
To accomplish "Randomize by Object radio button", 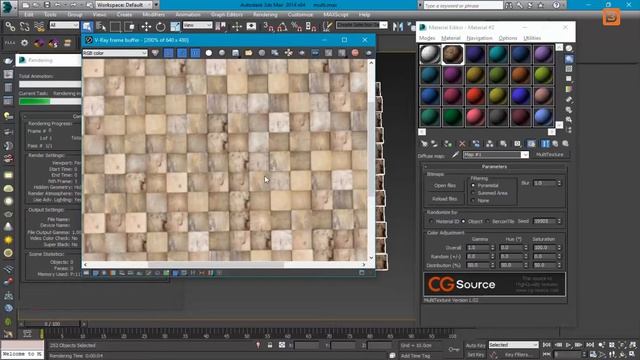I will (x=463, y=221).
